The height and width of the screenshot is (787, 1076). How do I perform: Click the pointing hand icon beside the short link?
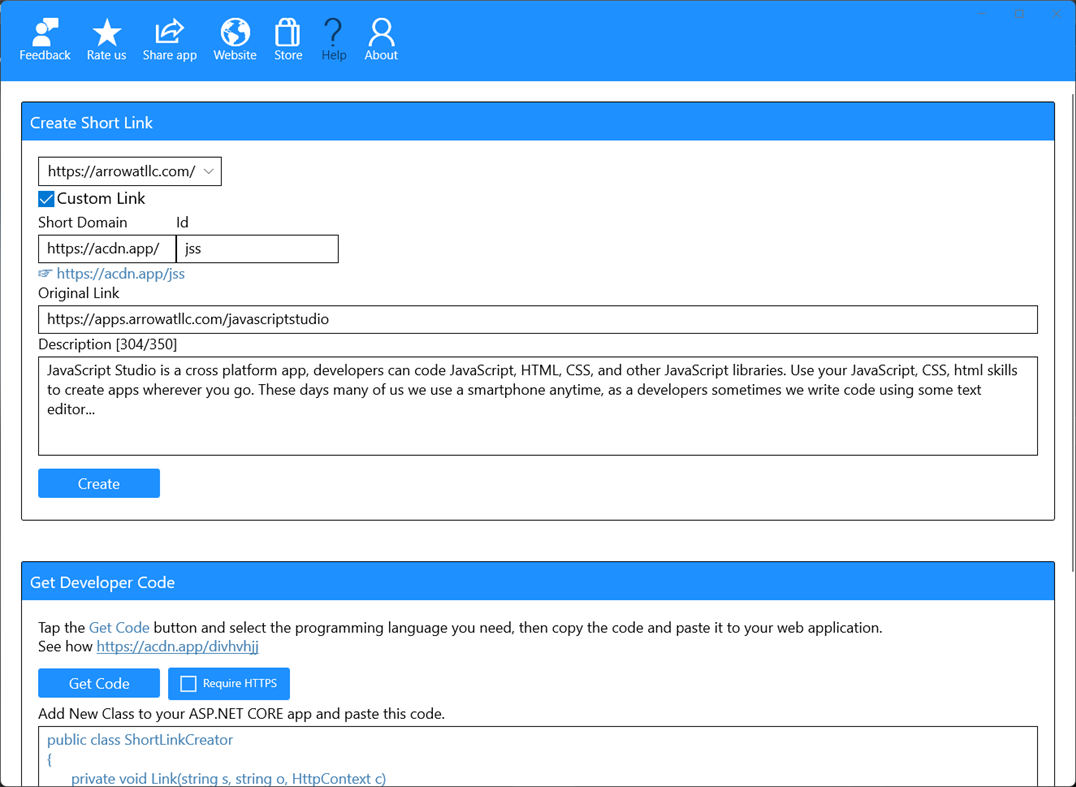pyautogui.click(x=45, y=273)
